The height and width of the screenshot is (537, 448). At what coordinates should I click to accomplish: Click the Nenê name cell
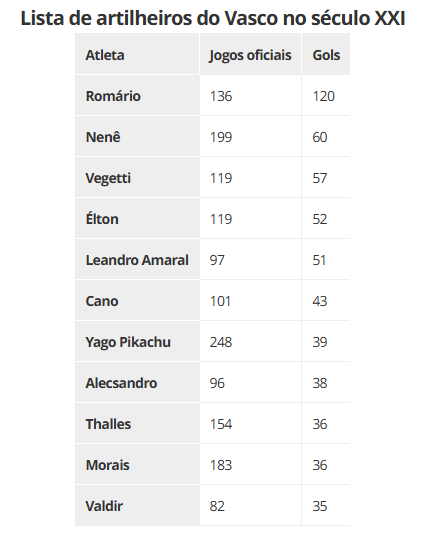click(x=137, y=137)
